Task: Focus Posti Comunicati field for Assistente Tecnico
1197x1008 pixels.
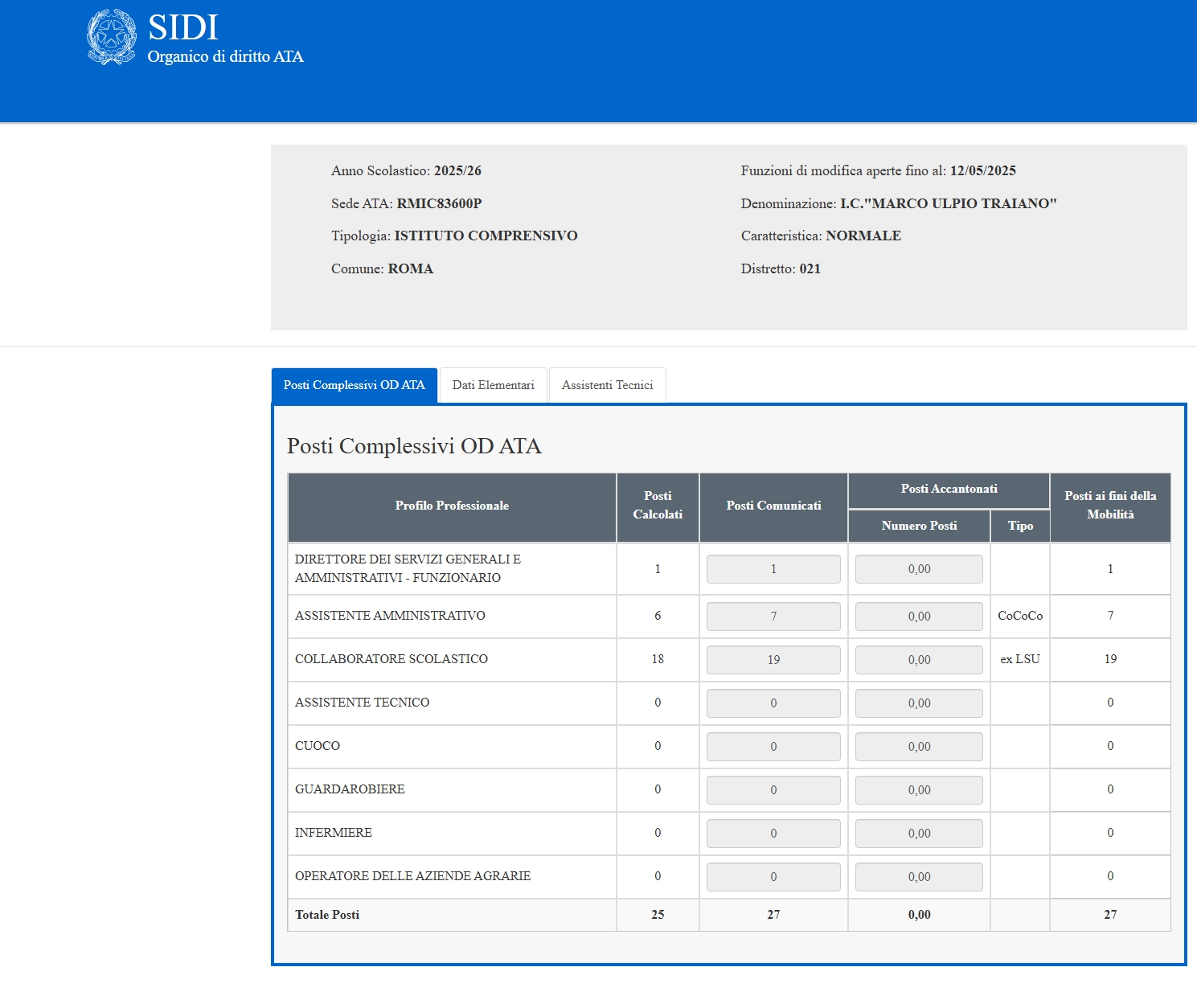Action: [773, 703]
